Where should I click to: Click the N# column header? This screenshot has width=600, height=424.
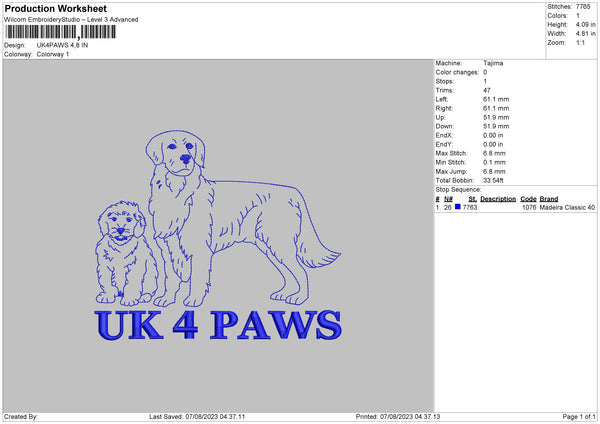click(x=448, y=198)
